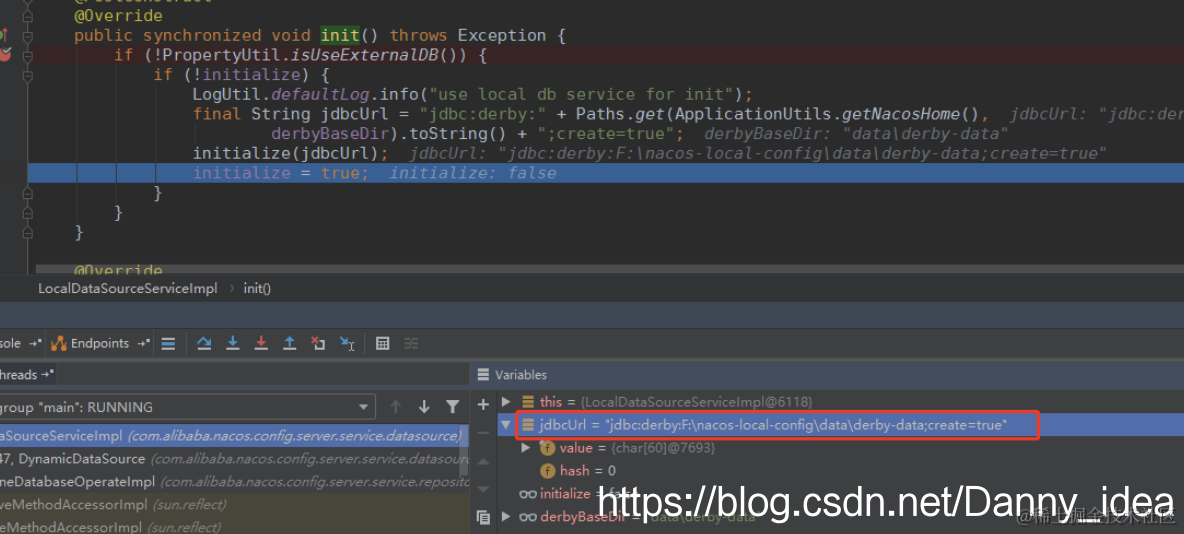Click the orange Endpoints tab icon
The width and height of the screenshot is (1184, 534).
[x=59, y=344]
